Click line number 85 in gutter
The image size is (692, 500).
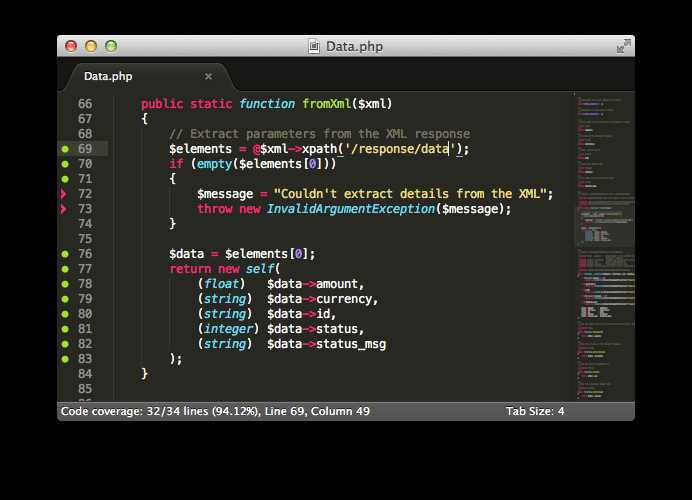pyautogui.click(x=85, y=389)
